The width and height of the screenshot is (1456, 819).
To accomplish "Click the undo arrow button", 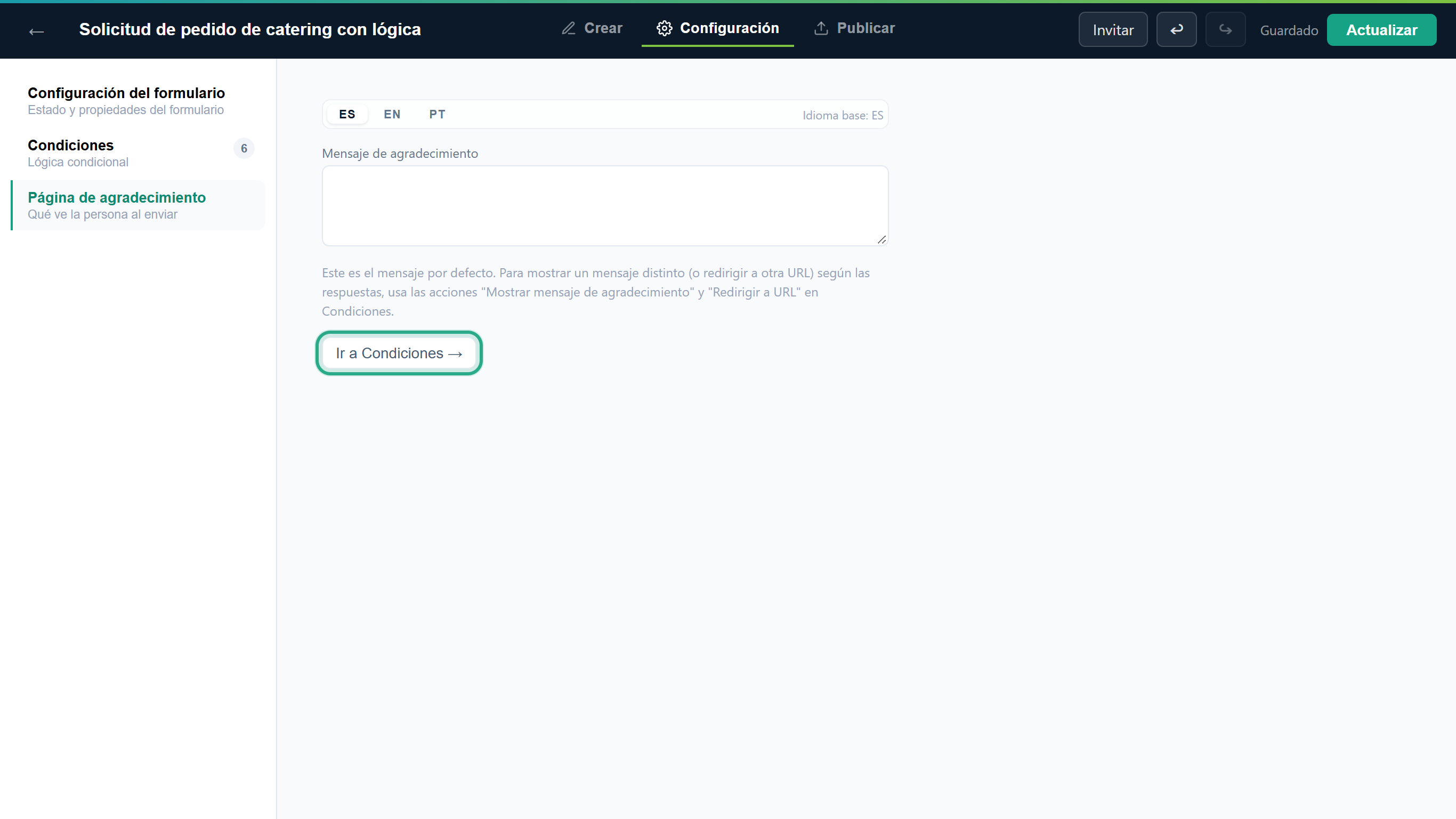I will (x=1176, y=29).
